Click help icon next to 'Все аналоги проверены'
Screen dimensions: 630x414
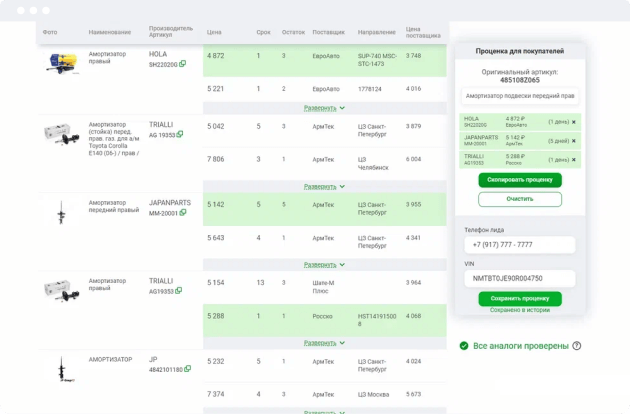(x=577, y=346)
